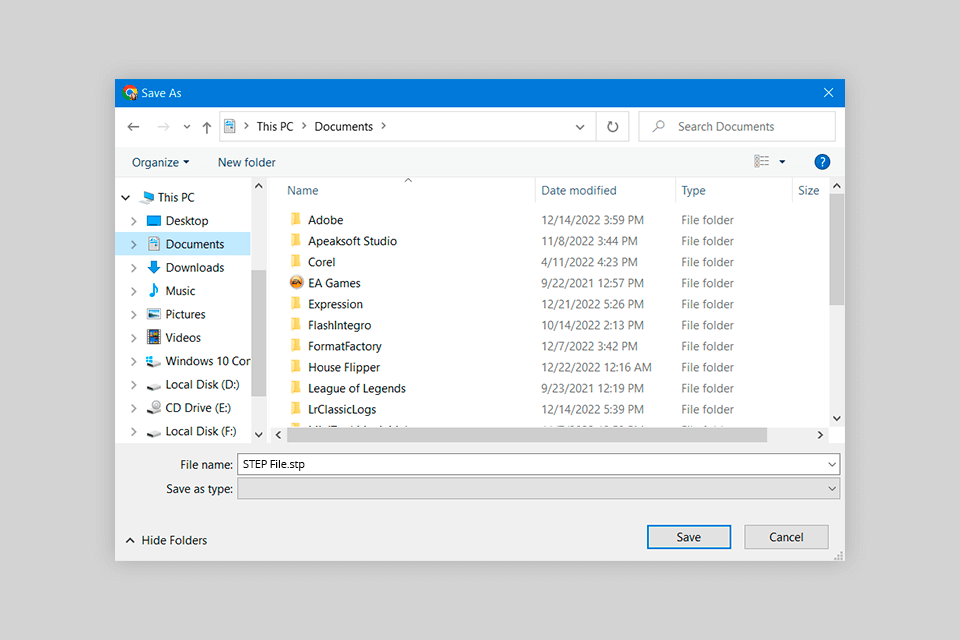This screenshot has height=640, width=960.
Task: Open the view options dropdown arrow
Action: coord(782,162)
